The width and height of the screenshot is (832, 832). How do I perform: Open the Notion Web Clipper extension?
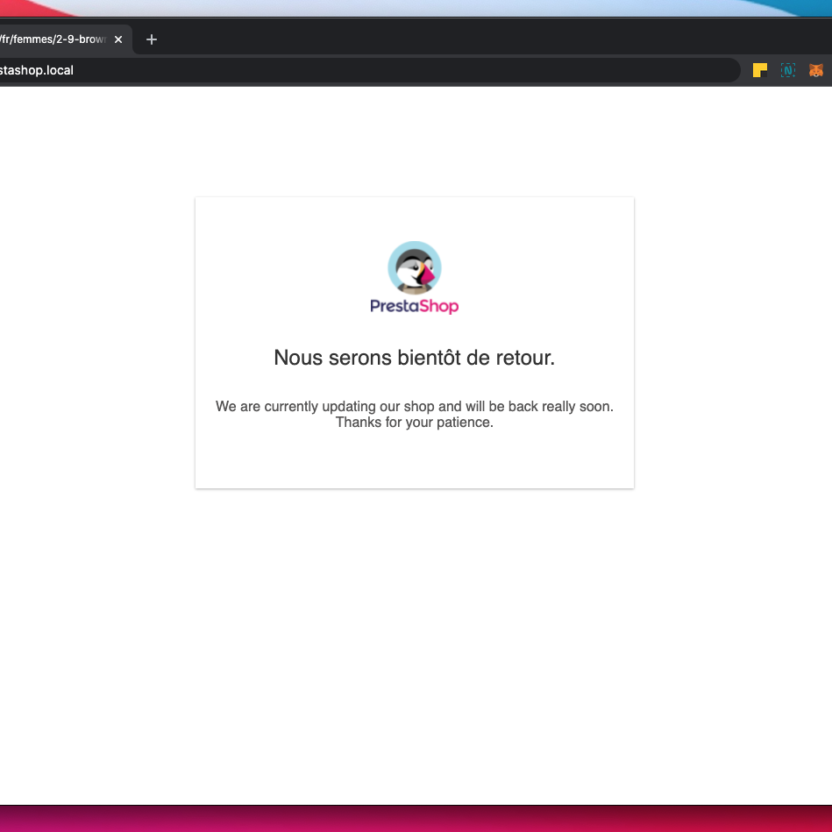tap(788, 70)
